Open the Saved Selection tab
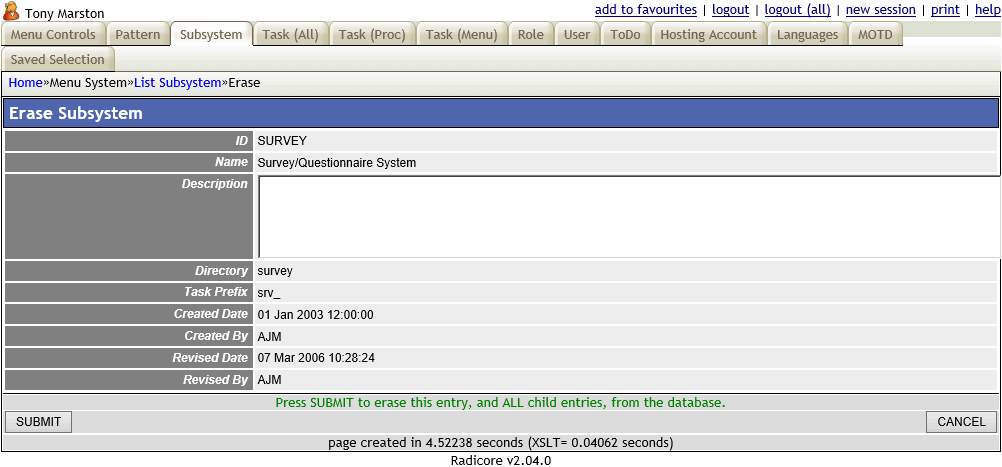The width and height of the screenshot is (1002, 467). 57,60
